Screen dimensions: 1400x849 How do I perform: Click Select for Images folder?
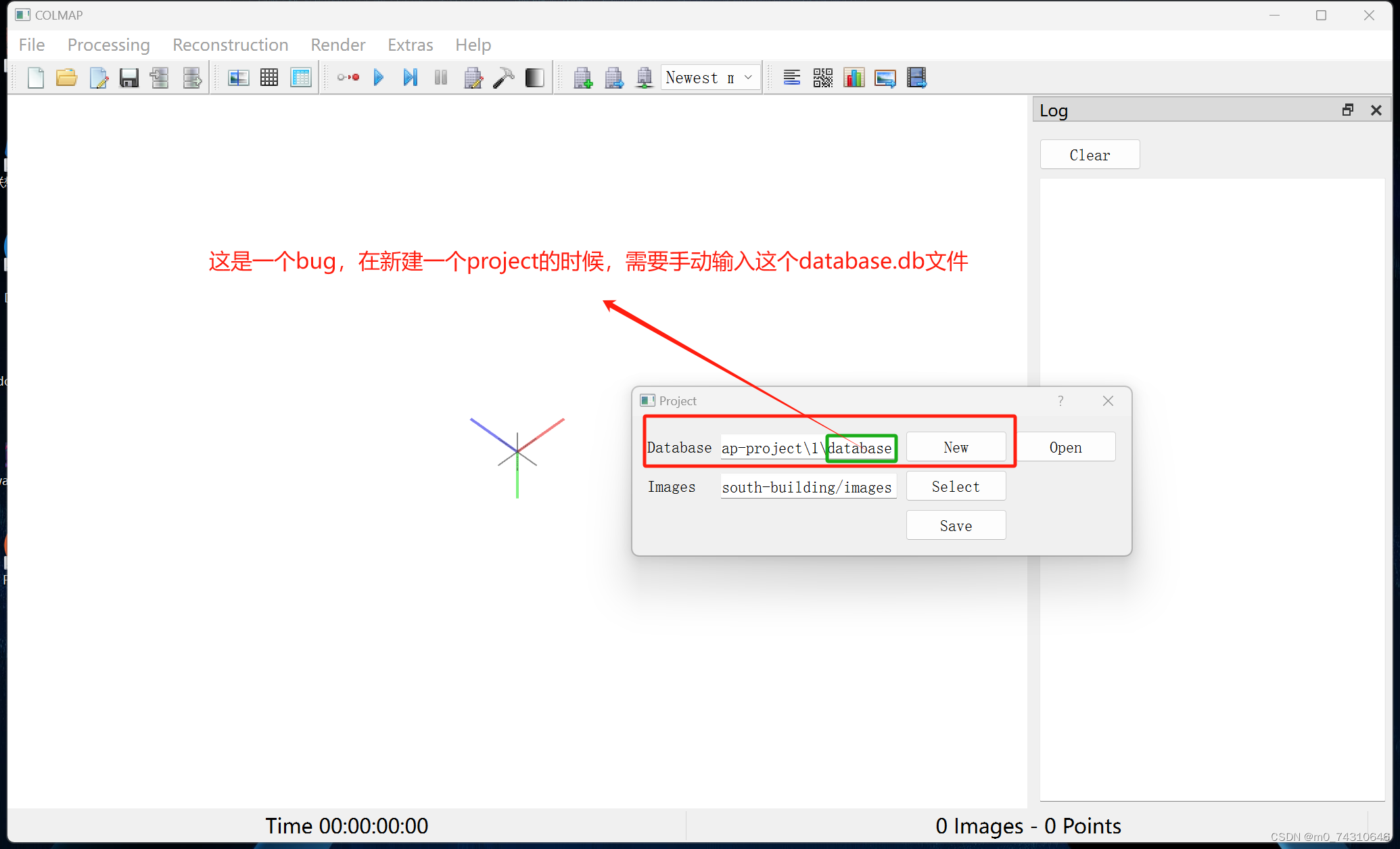coord(956,486)
